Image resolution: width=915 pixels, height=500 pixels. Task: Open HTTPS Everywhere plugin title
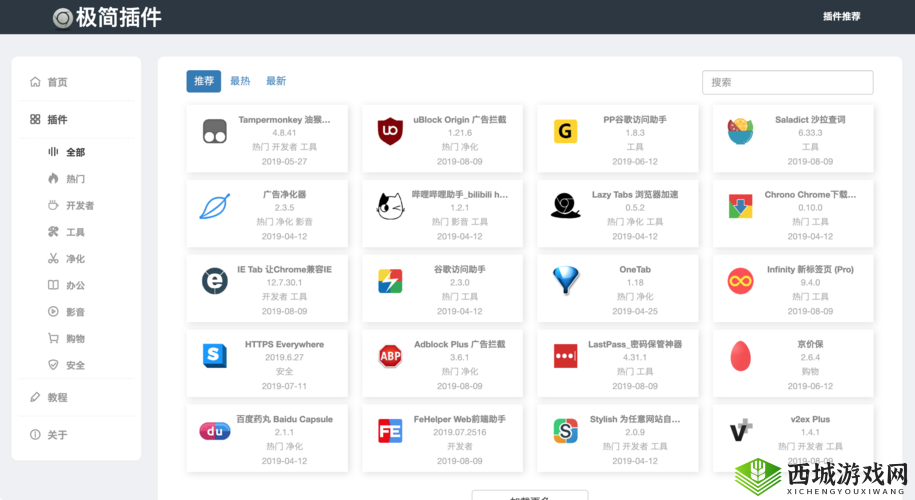click(284, 344)
